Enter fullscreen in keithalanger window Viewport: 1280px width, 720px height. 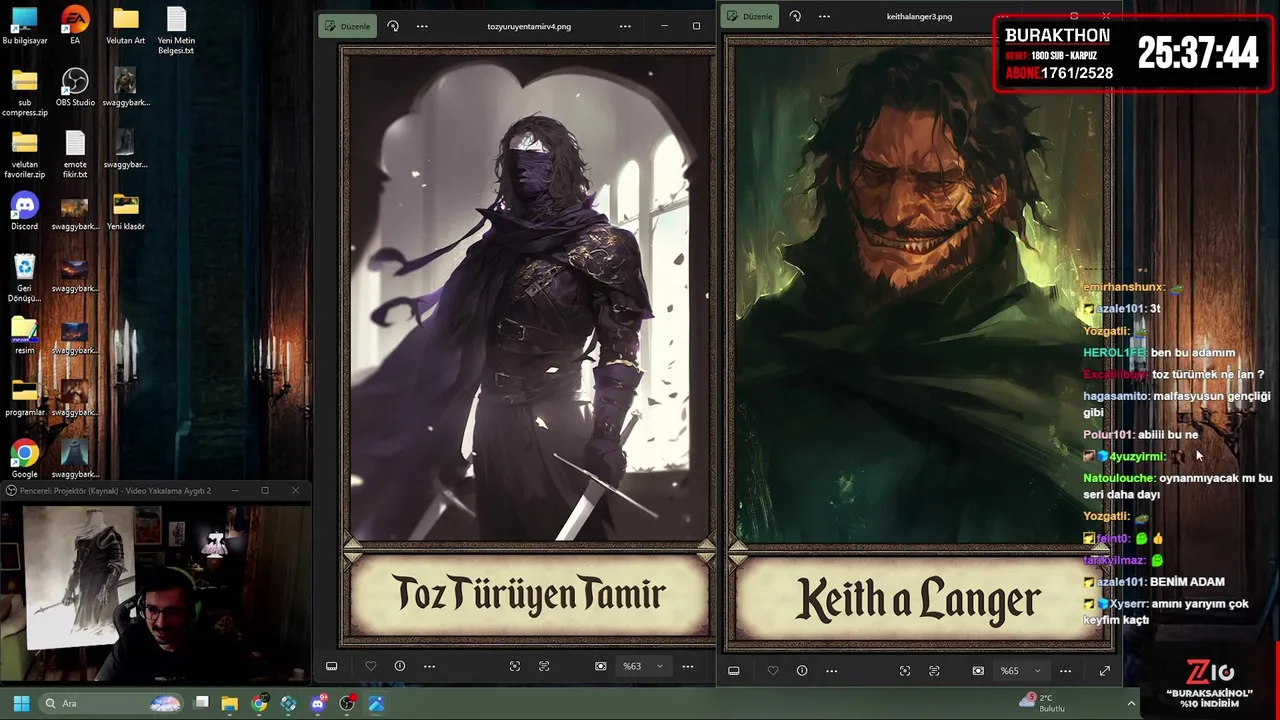(1104, 671)
